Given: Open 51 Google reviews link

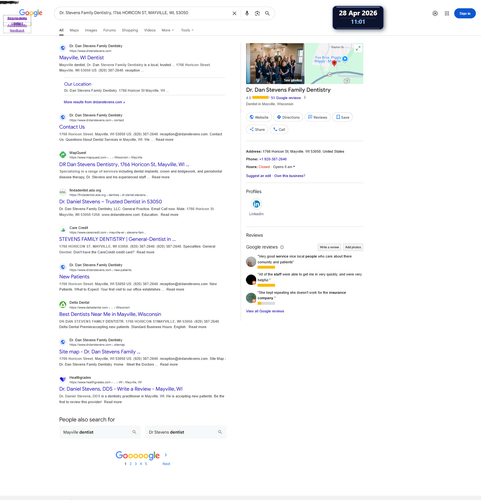Looking at the screenshot, I should [286, 98].
